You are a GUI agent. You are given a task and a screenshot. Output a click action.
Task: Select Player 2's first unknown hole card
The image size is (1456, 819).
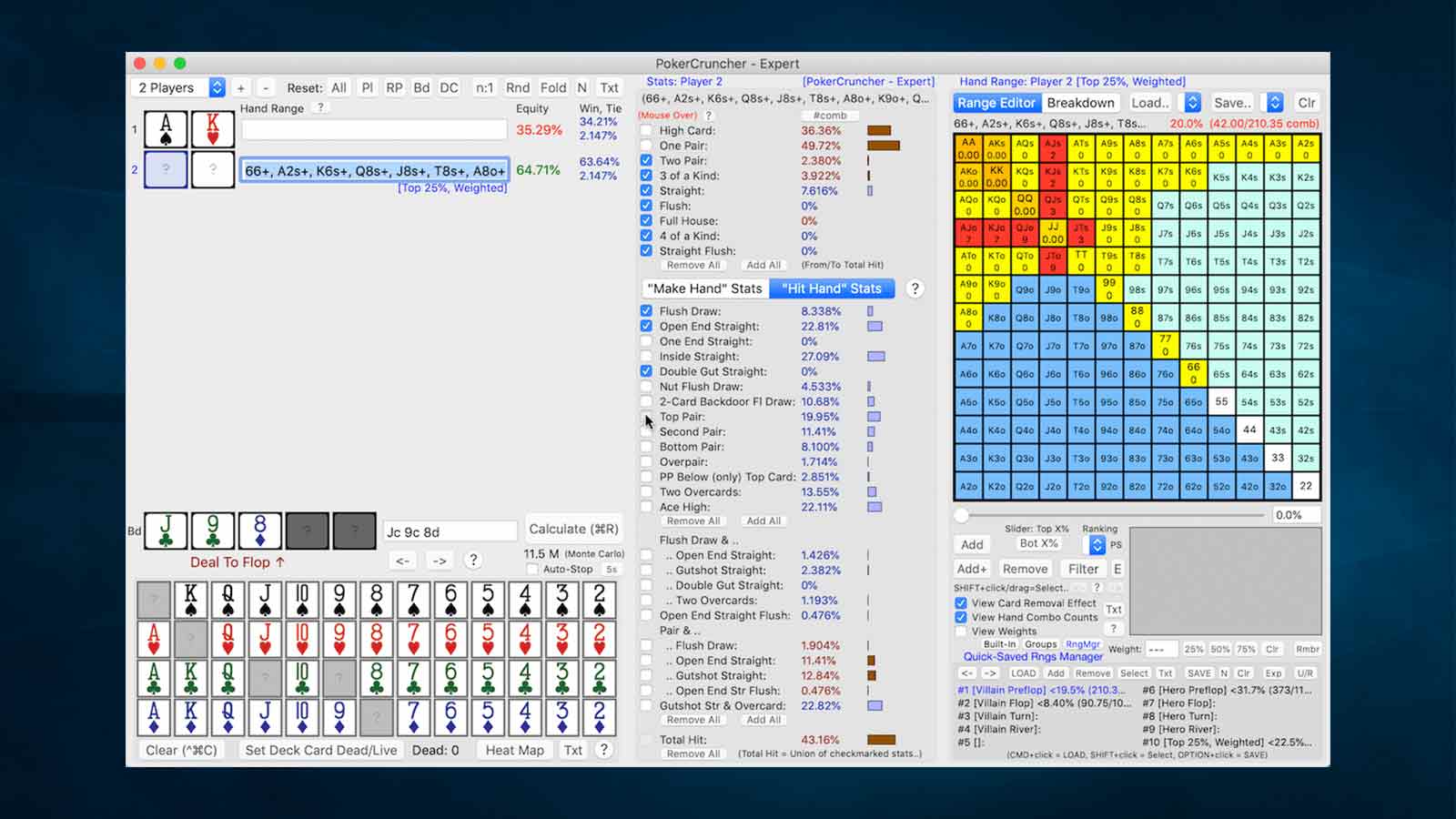(166, 169)
